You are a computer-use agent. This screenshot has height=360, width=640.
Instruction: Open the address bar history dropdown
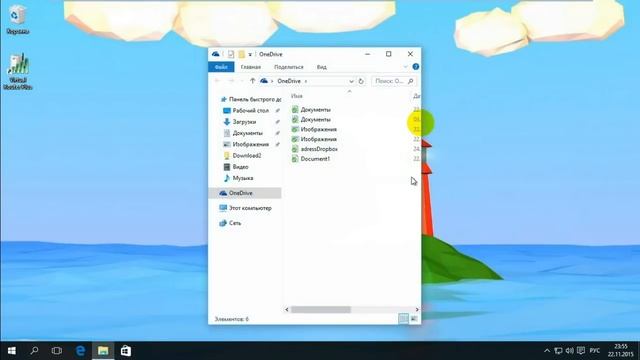click(351, 81)
